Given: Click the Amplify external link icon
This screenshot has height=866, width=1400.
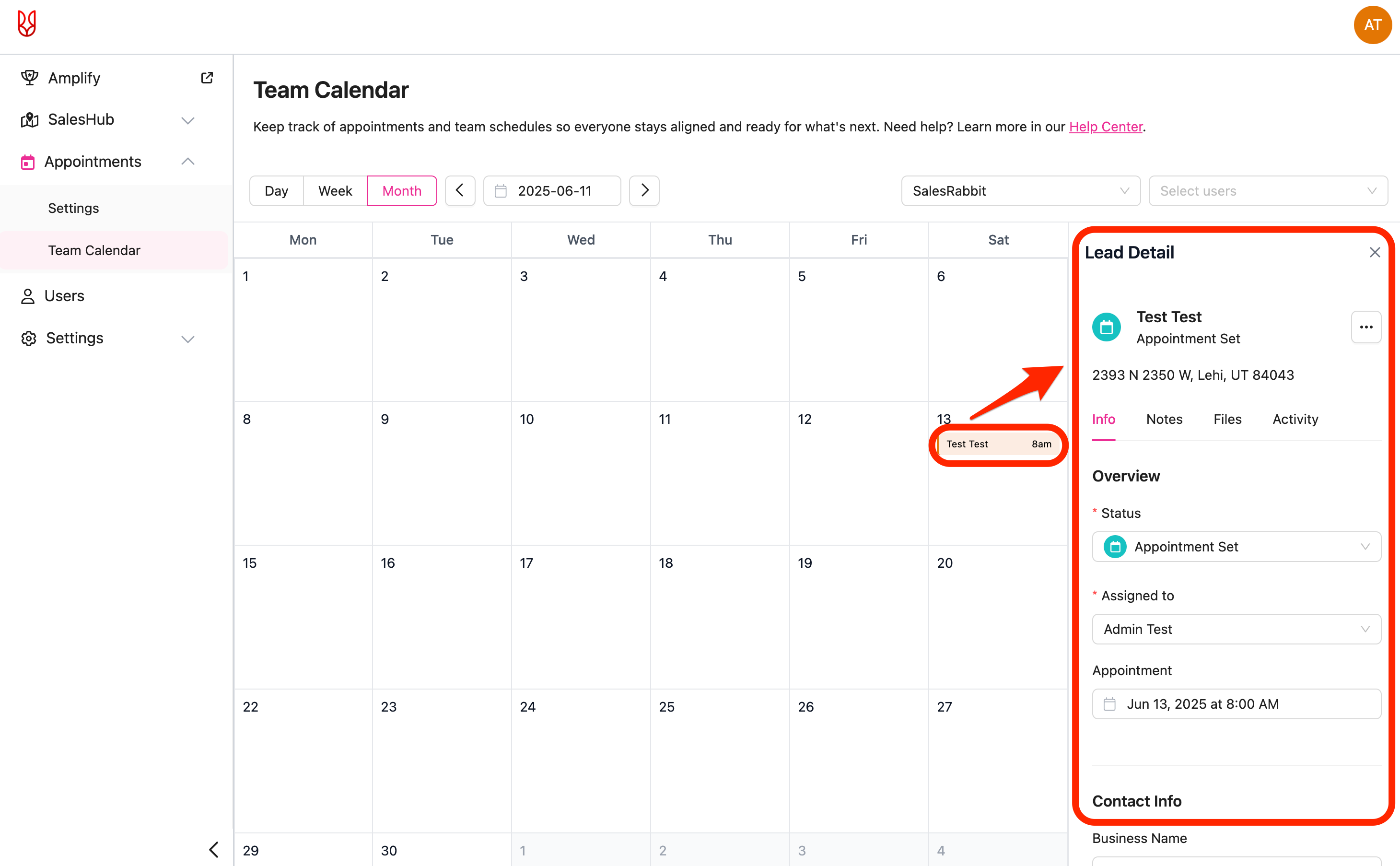Looking at the screenshot, I should tap(207, 78).
